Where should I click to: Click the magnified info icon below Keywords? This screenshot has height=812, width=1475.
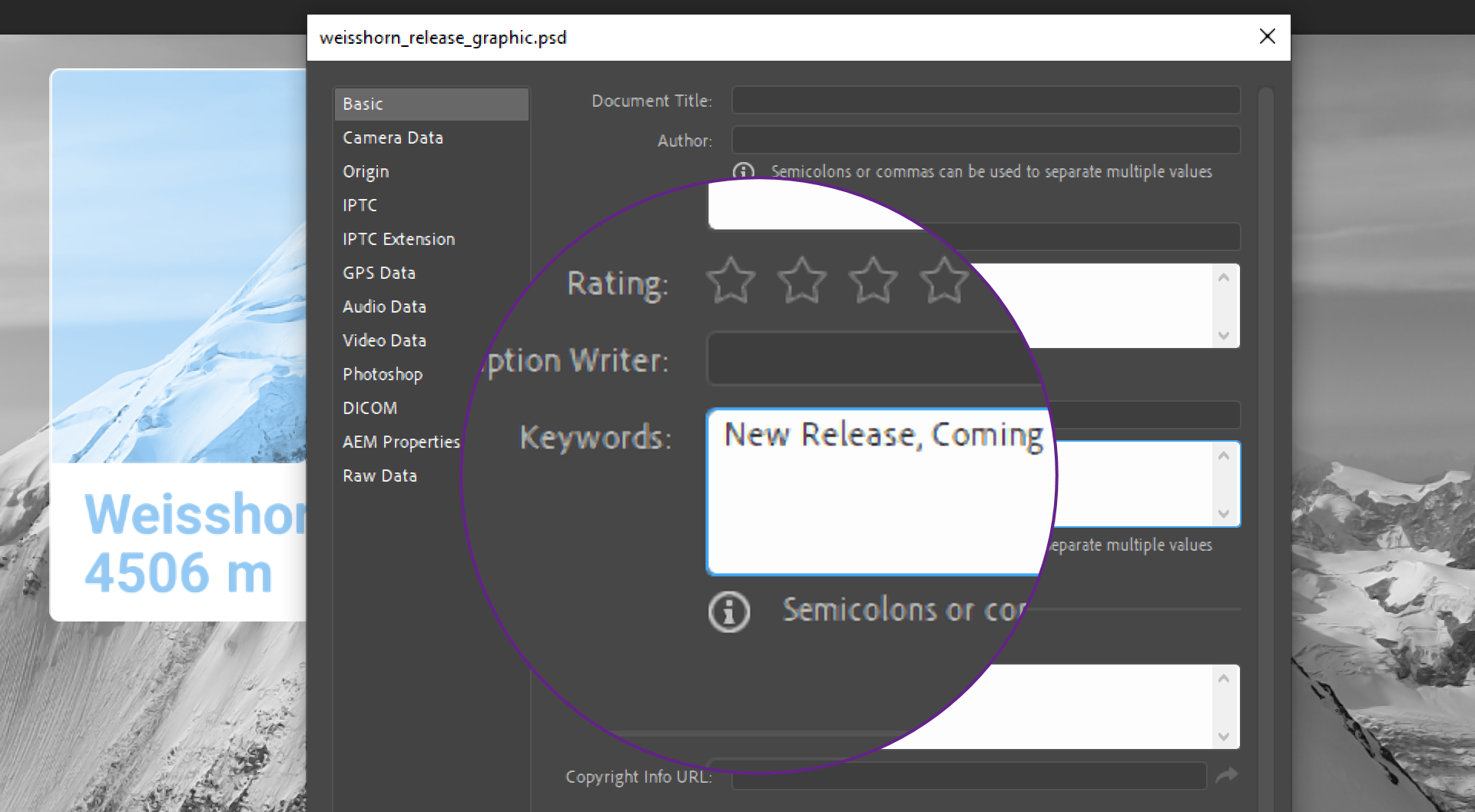pyautogui.click(x=729, y=612)
